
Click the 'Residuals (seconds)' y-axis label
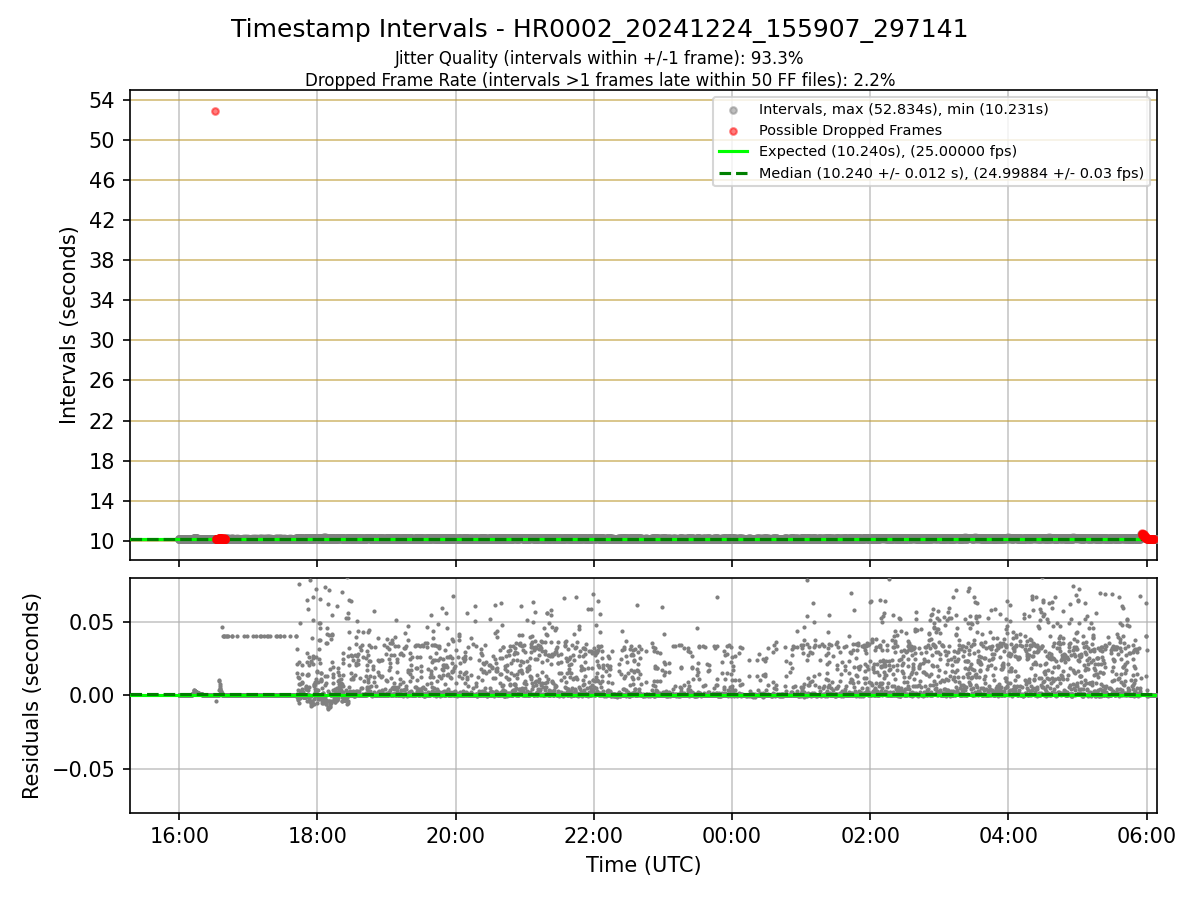click(x=31, y=696)
